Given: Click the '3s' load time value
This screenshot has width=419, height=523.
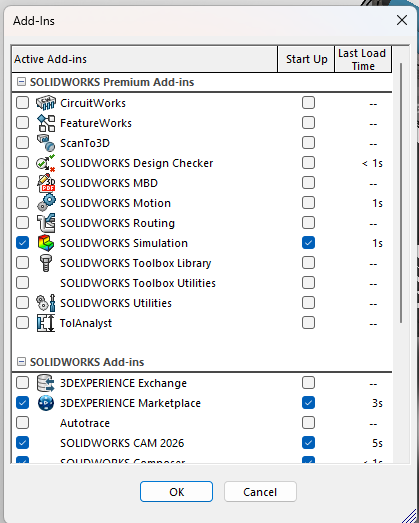Looking at the screenshot, I should (x=377, y=403).
